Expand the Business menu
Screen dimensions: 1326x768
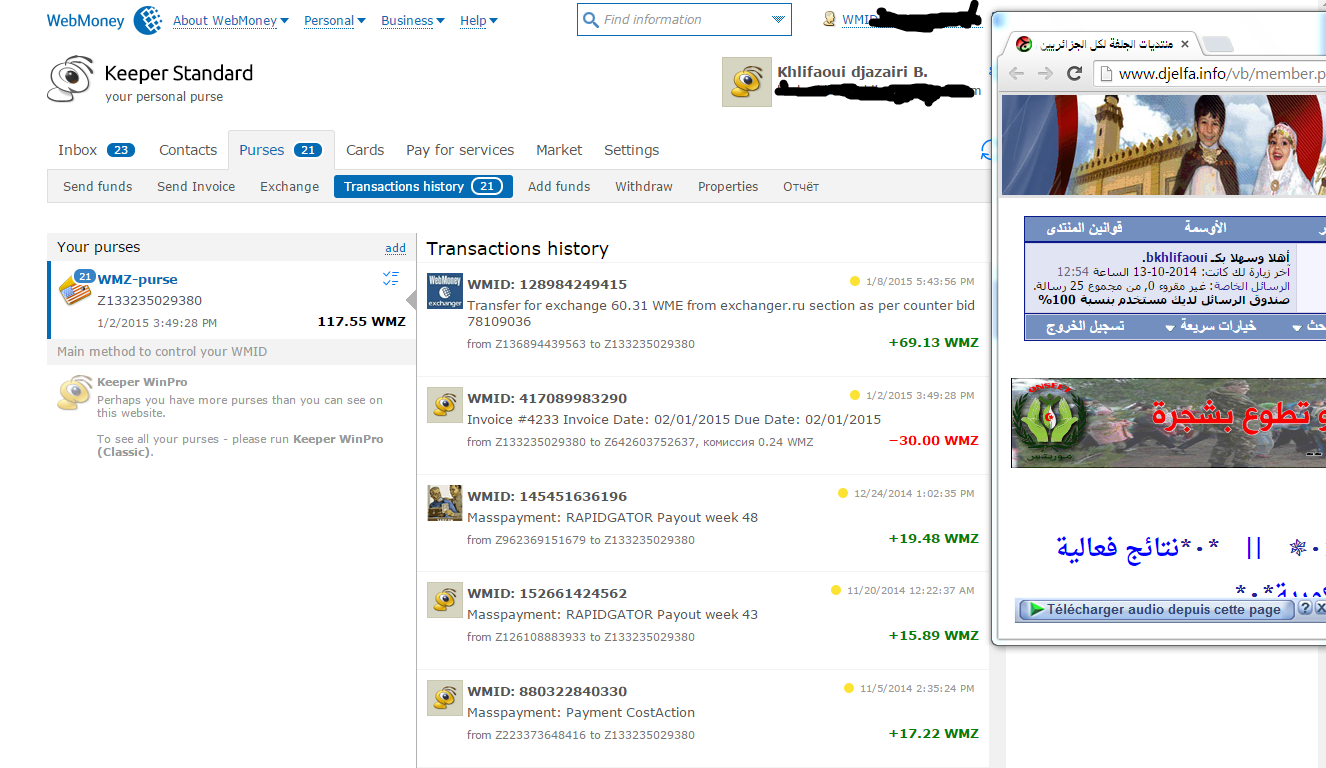tap(413, 20)
